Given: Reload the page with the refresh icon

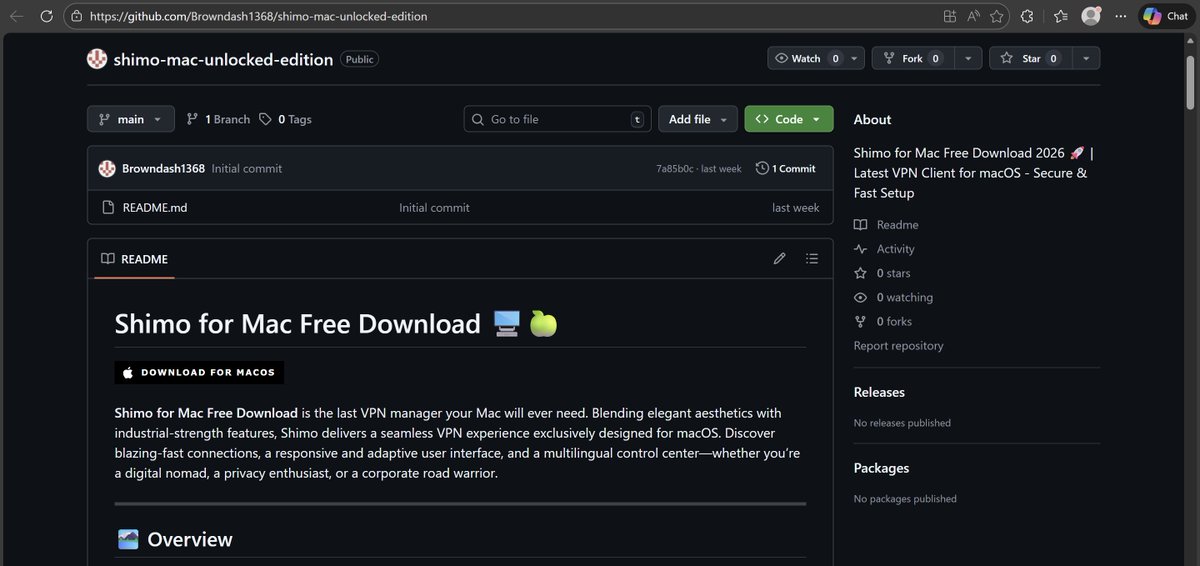Looking at the screenshot, I should [47, 16].
